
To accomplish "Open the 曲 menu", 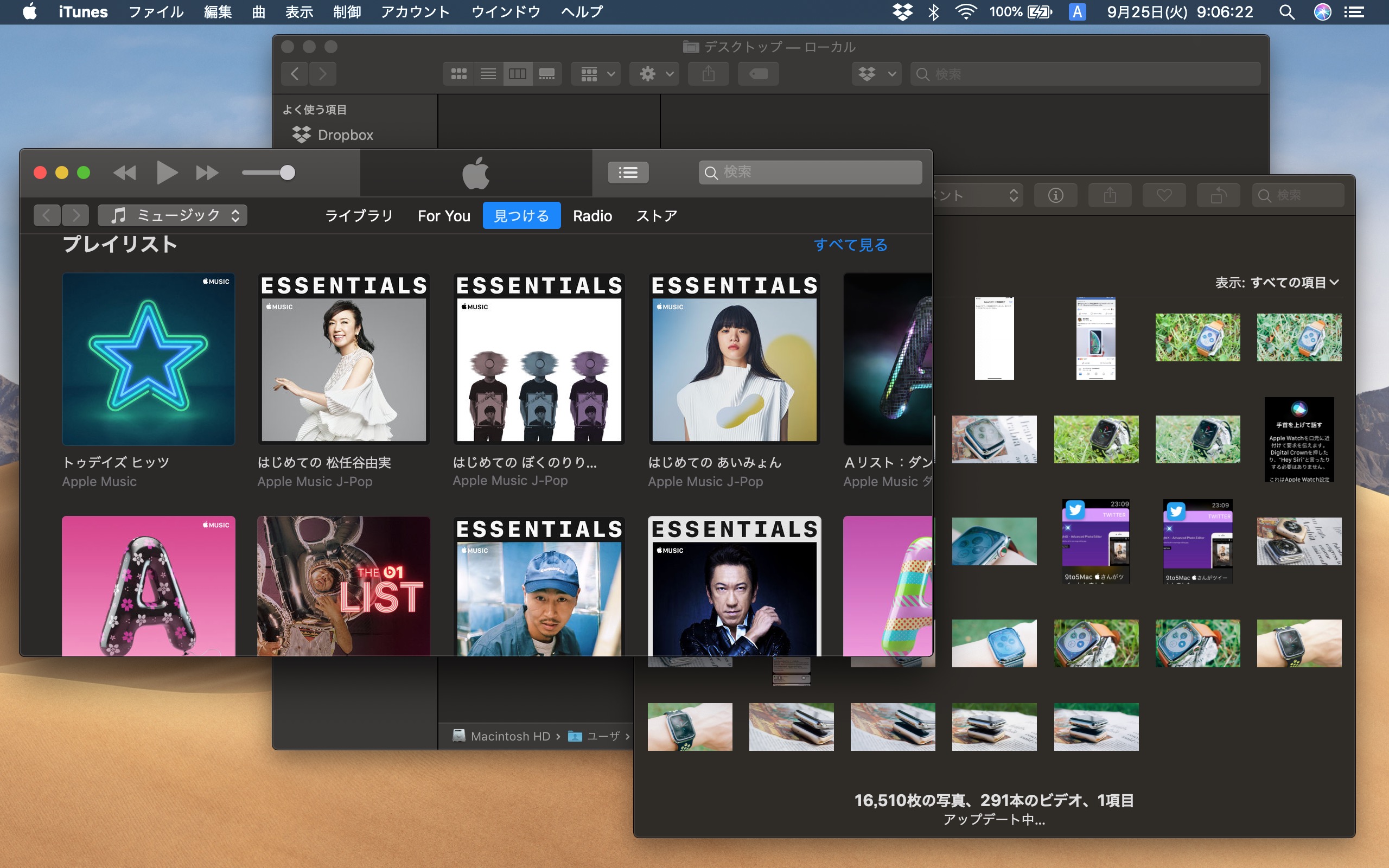I will [x=259, y=11].
